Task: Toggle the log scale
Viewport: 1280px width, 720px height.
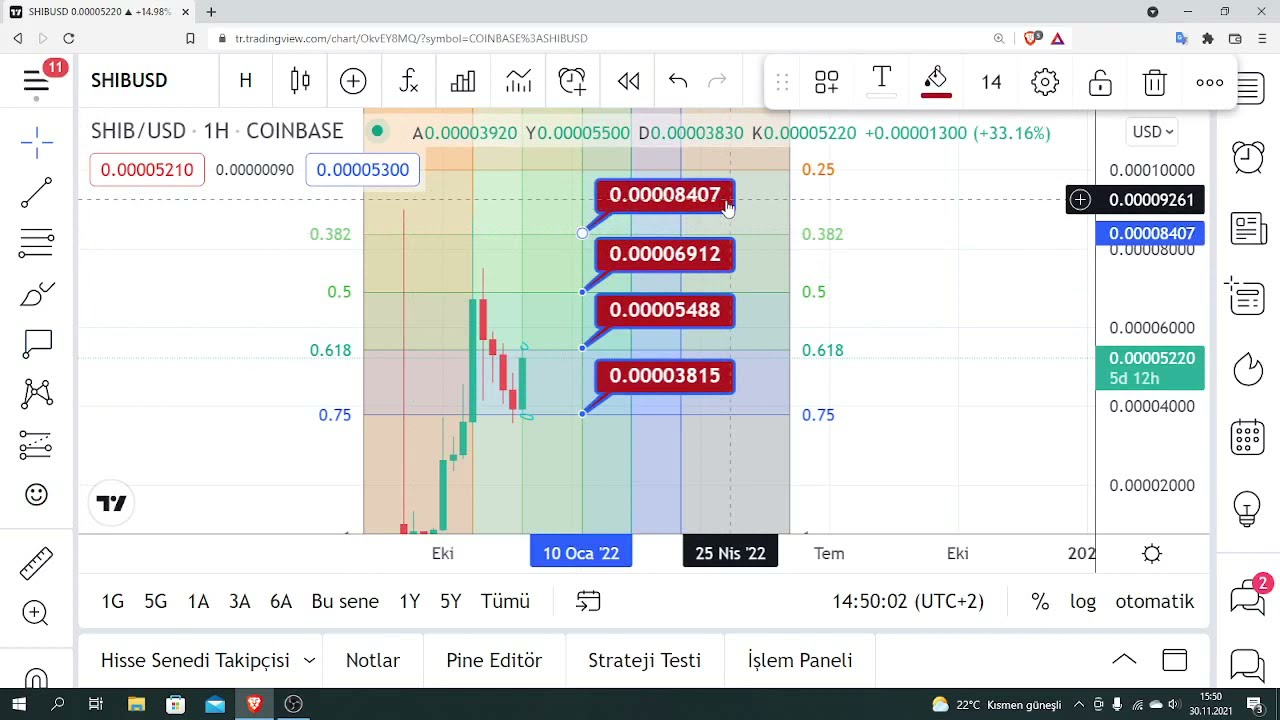Action: pos(1083,601)
